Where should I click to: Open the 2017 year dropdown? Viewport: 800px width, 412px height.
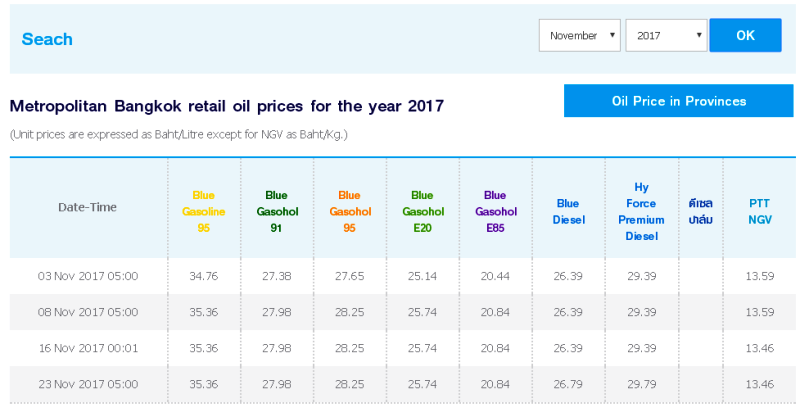[x=666, y=36]
